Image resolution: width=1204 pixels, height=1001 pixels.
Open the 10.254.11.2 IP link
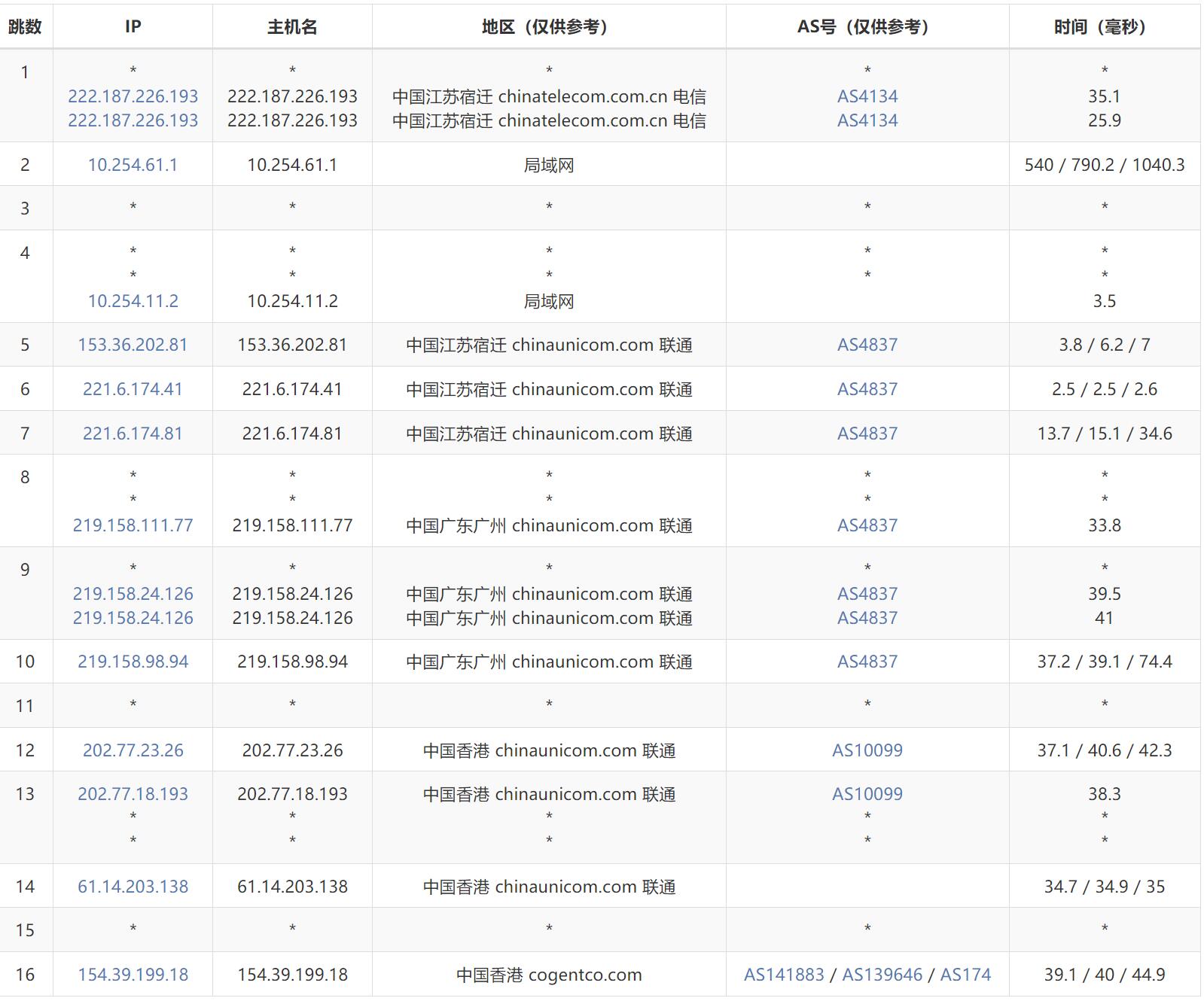click(133, 301)
